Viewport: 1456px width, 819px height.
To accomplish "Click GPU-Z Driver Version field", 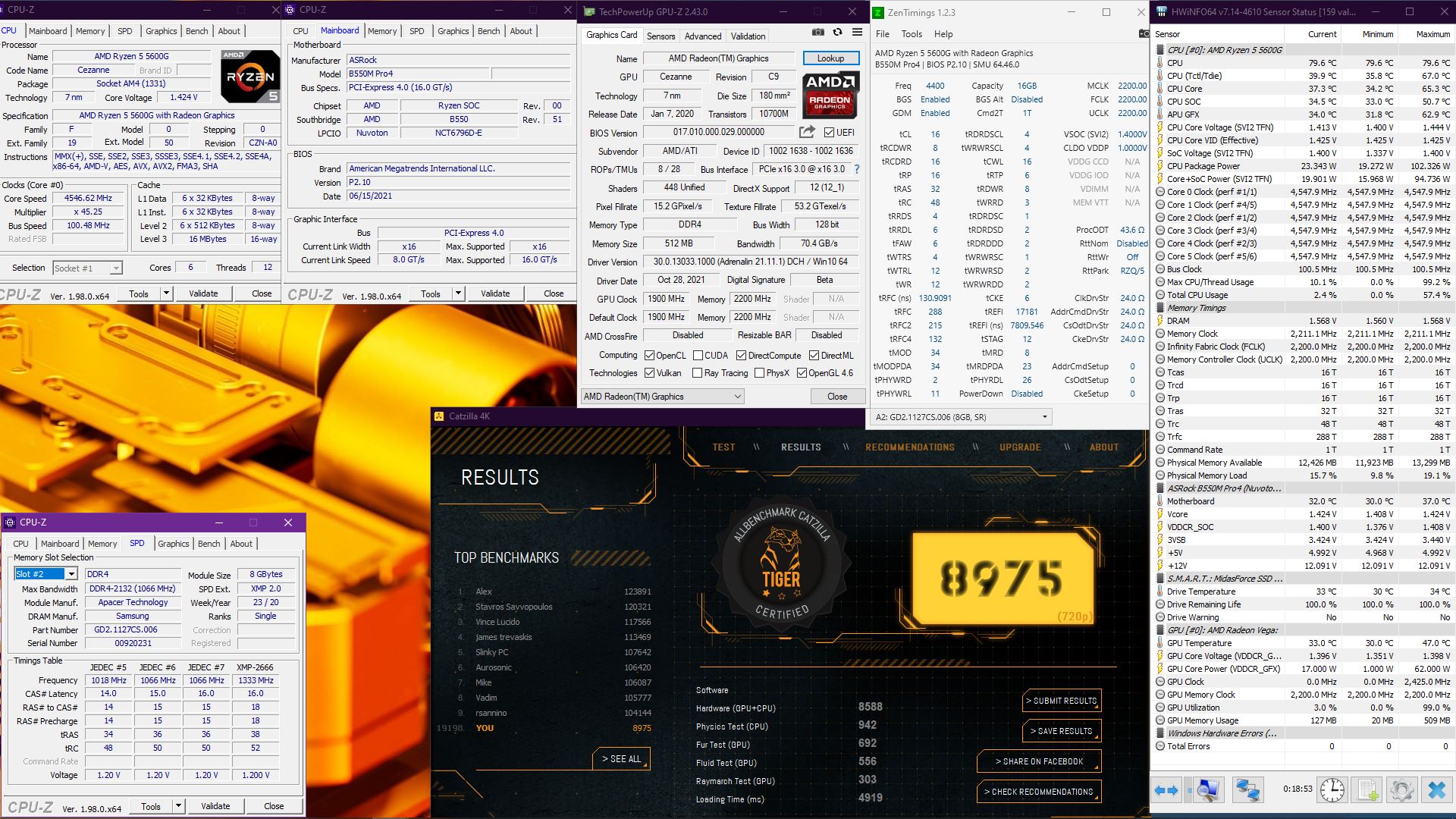I will pos(750,262).
